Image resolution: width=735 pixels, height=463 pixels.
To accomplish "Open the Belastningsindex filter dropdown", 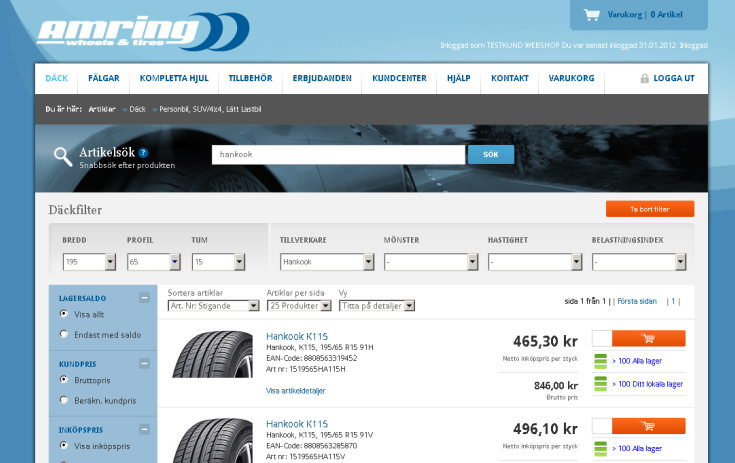I will pyautogui.click(x=639, y=262).
